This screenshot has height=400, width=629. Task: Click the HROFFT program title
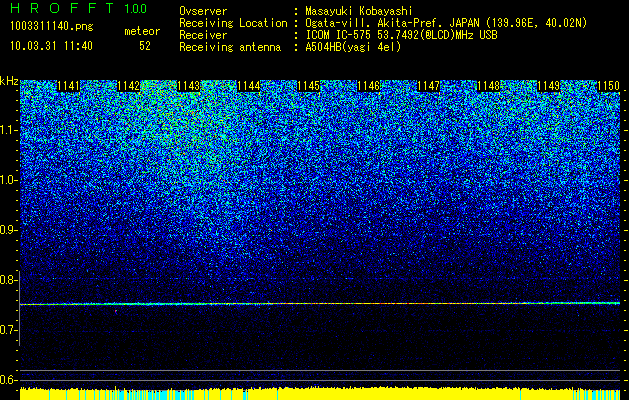pyautogui.click(x=61, y=8)
